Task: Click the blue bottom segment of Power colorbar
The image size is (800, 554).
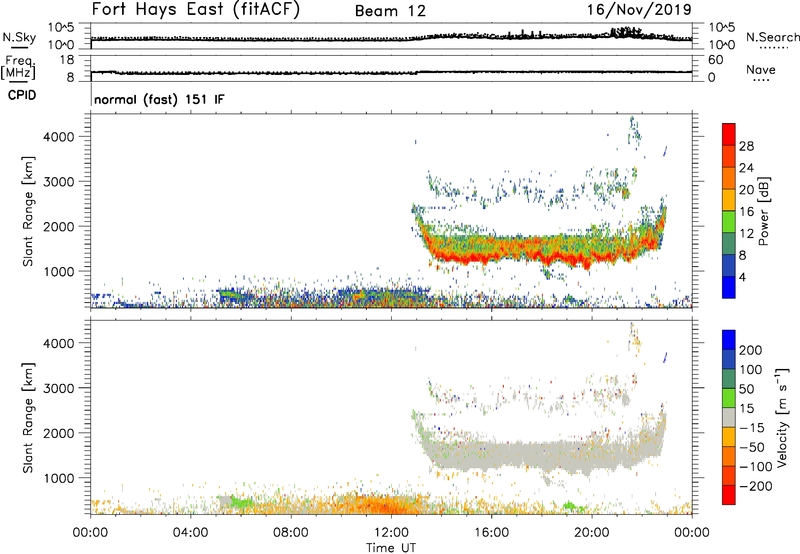Action: tap(729, 287)
